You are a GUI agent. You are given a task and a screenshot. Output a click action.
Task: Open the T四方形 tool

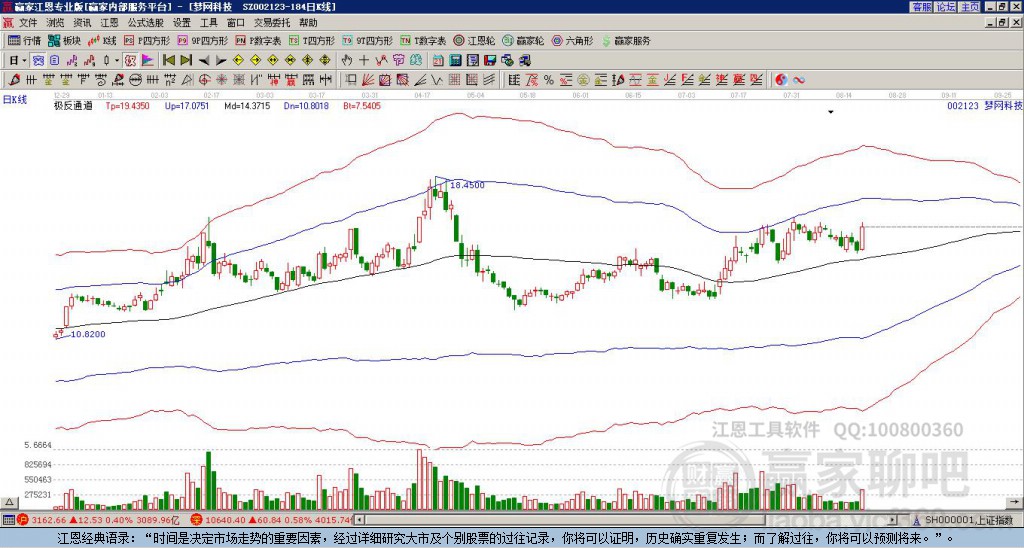click(x=312, y=40)
